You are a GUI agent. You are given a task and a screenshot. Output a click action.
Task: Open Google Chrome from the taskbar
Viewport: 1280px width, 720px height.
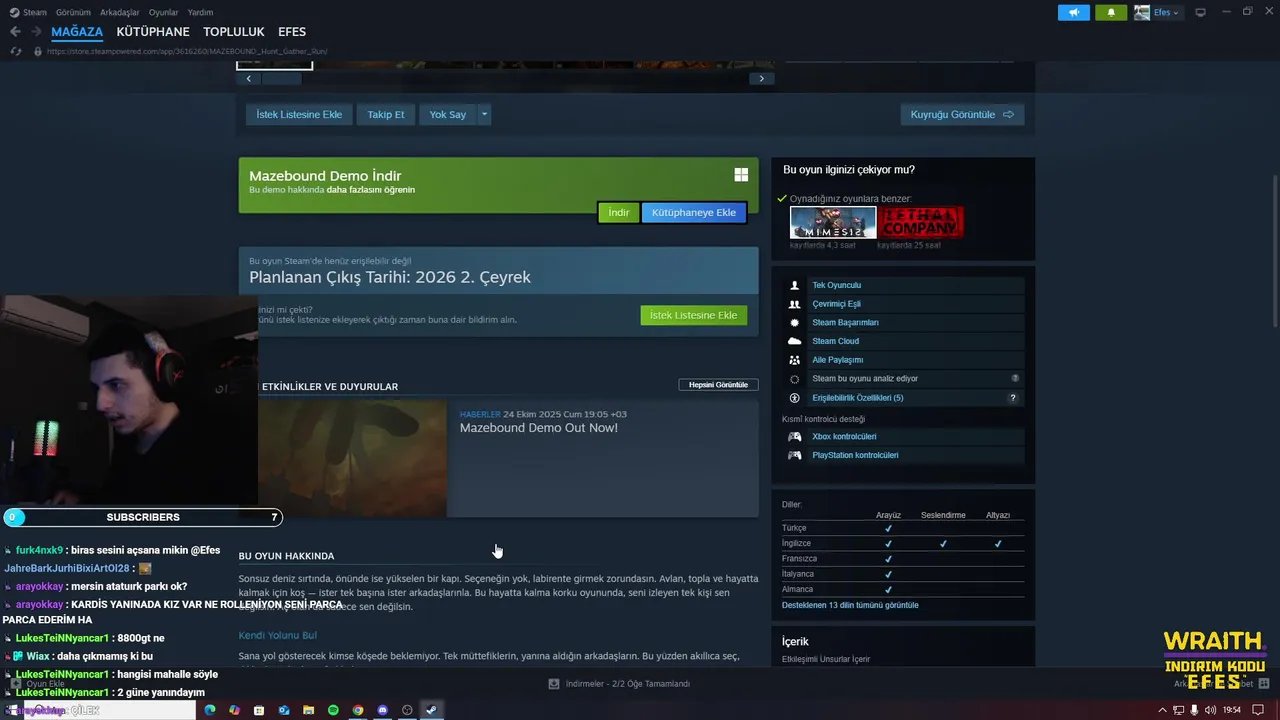click(x=358, y=710)
